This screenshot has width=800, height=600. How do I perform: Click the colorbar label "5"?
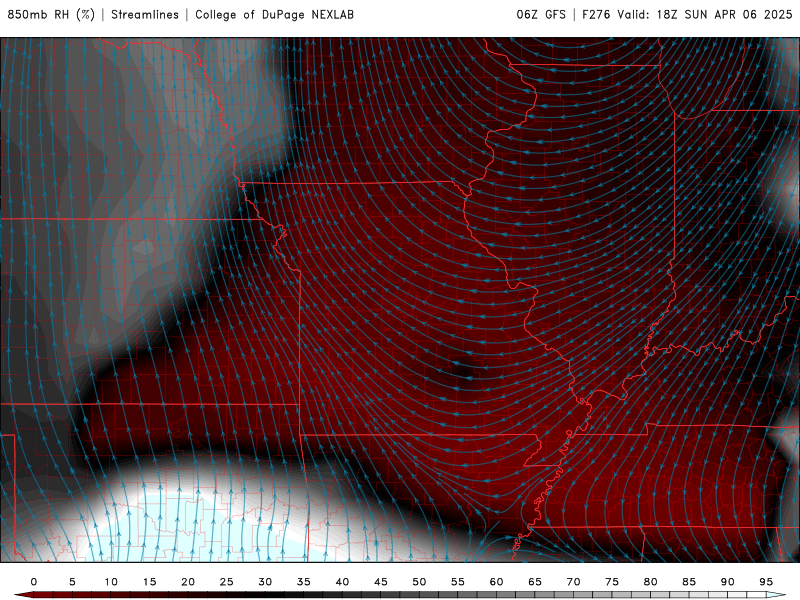coord(72,582)
